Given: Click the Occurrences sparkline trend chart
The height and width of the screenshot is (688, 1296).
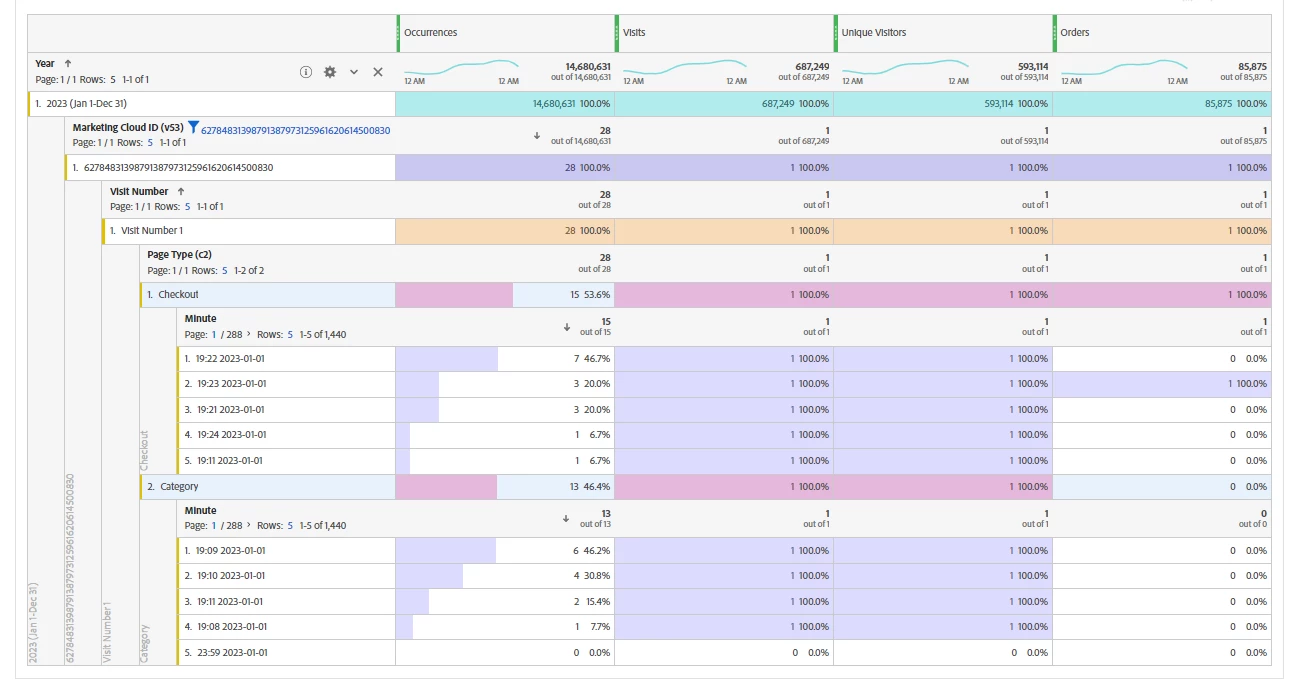Looking at the screenshot, I should click(461, 69).
